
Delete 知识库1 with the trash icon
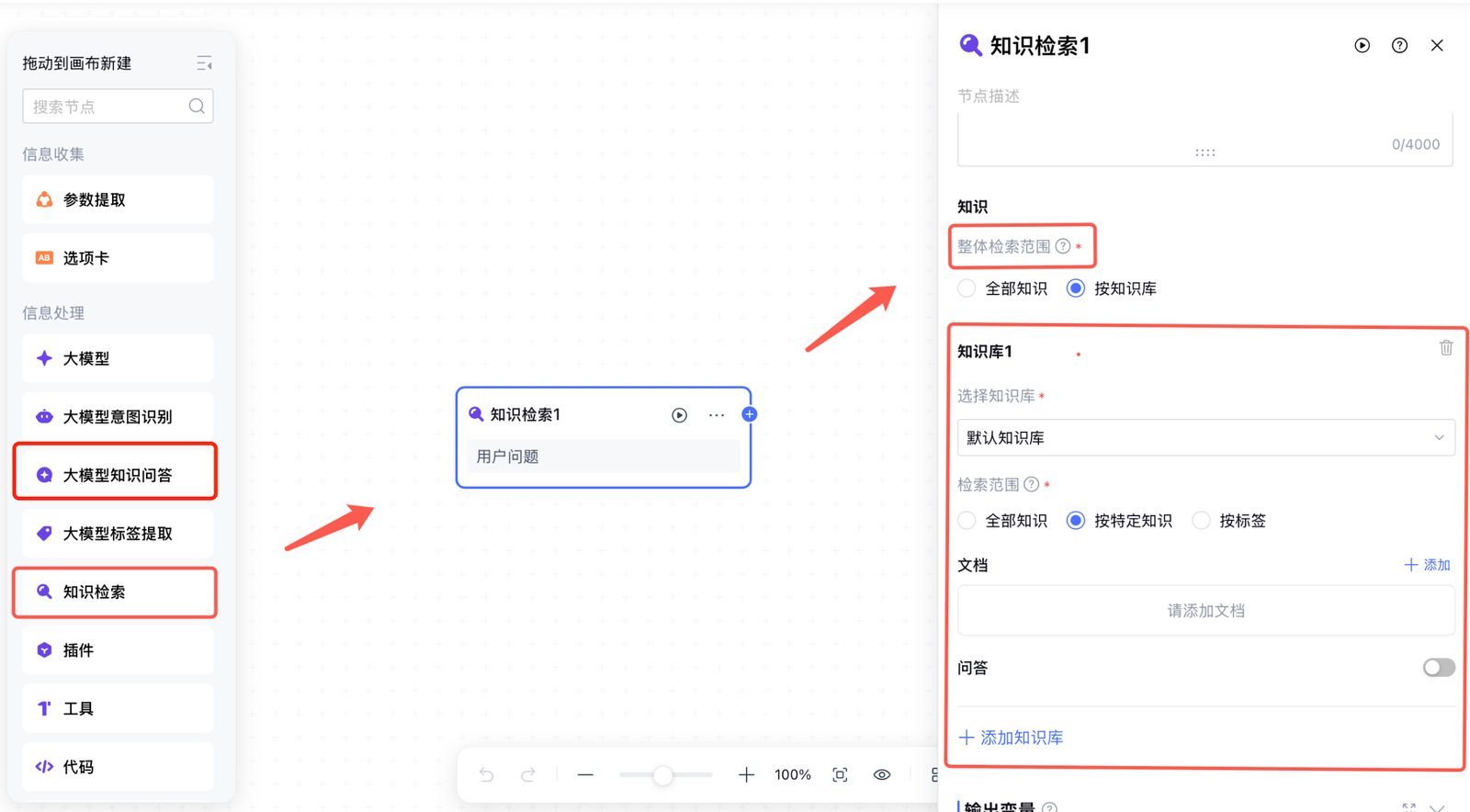tap(1445, 348)
